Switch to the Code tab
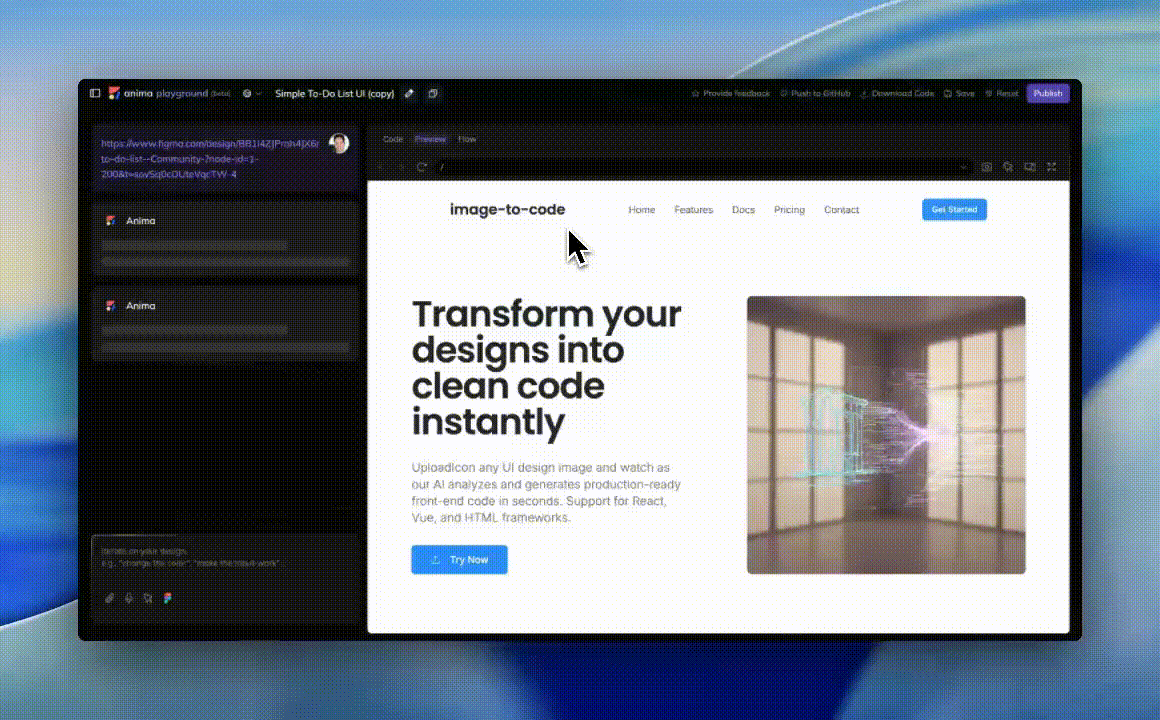This screenshot has height=720, width=1160. click(393, 139)
